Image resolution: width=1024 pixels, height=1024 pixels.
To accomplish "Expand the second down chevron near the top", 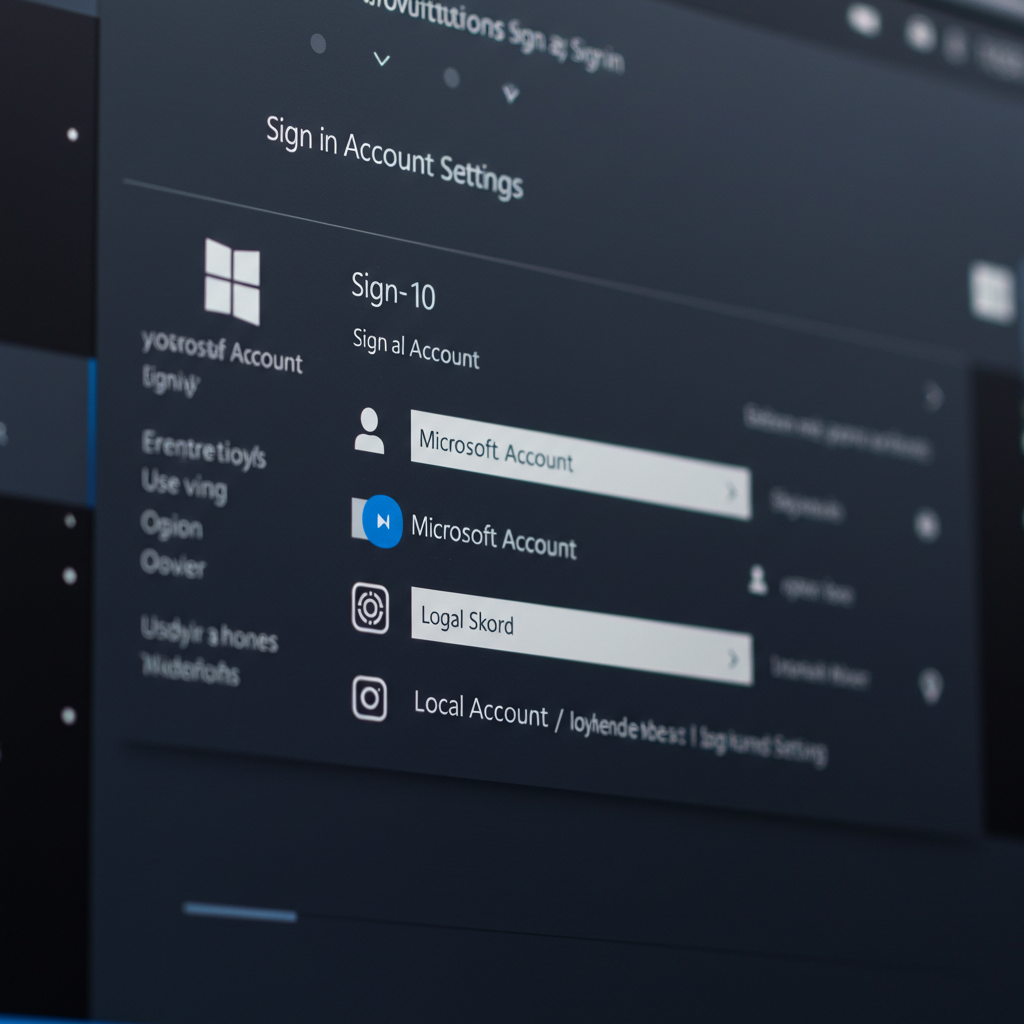I will tap(511, 93).
